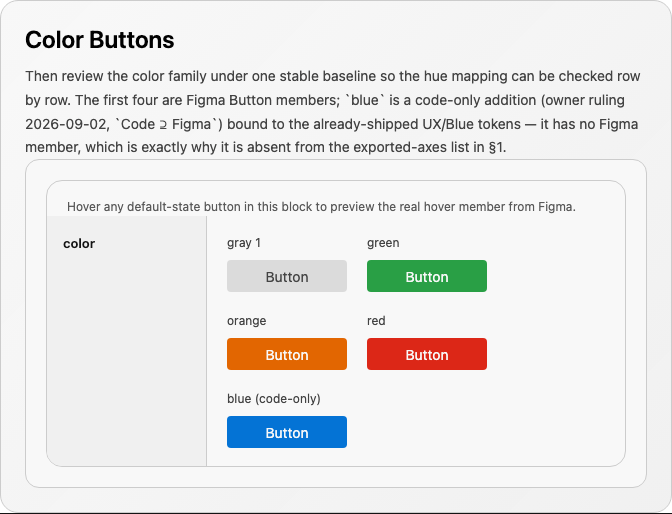Click the 2026-09-02 ruling date
This screenshot has height=514, width=672.
tap(67, 124)
